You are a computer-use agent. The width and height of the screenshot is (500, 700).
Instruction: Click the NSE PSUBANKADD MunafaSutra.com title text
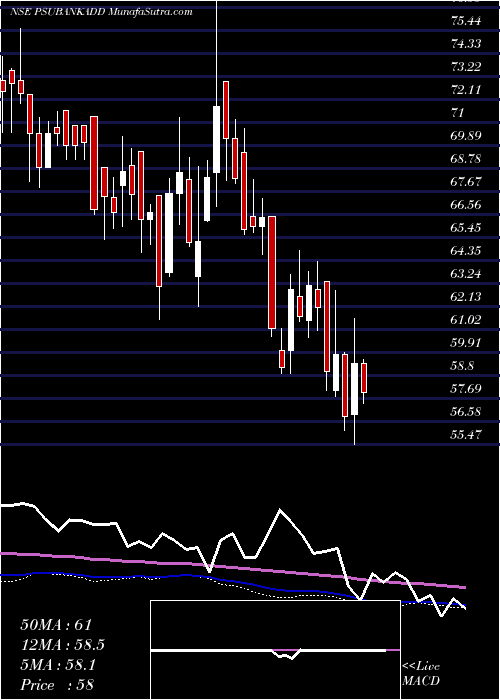point(101,12)
